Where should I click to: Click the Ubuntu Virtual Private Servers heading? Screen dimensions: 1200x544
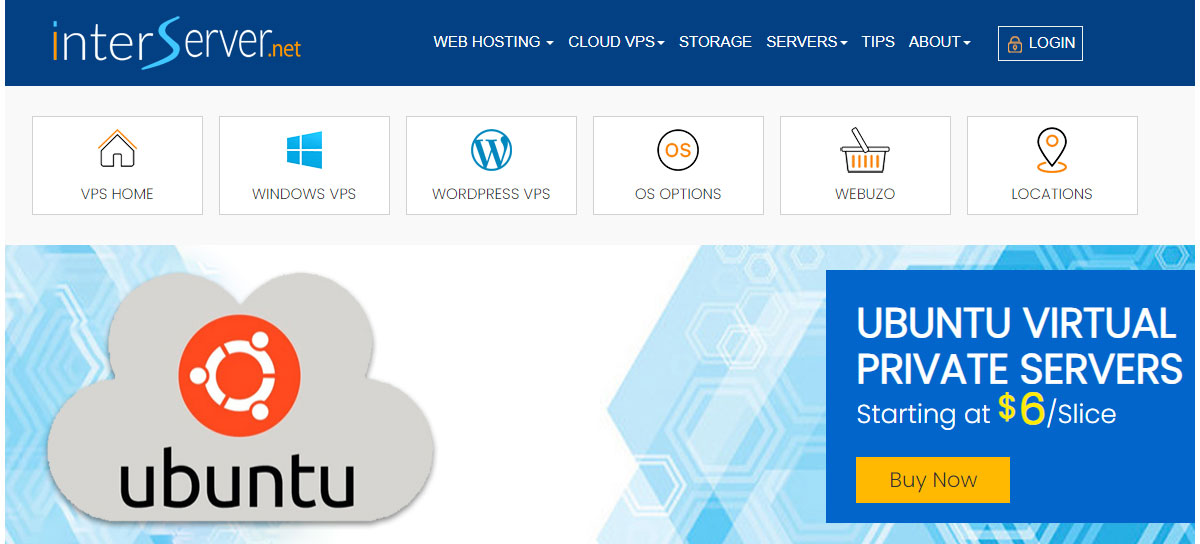coord(1019,346)
